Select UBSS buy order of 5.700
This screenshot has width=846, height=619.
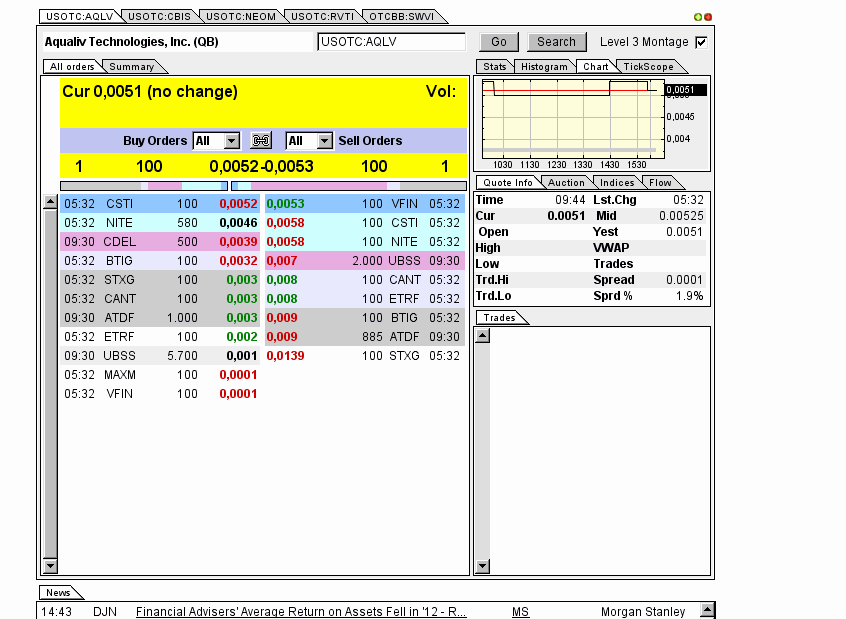[x=160, y=356]
